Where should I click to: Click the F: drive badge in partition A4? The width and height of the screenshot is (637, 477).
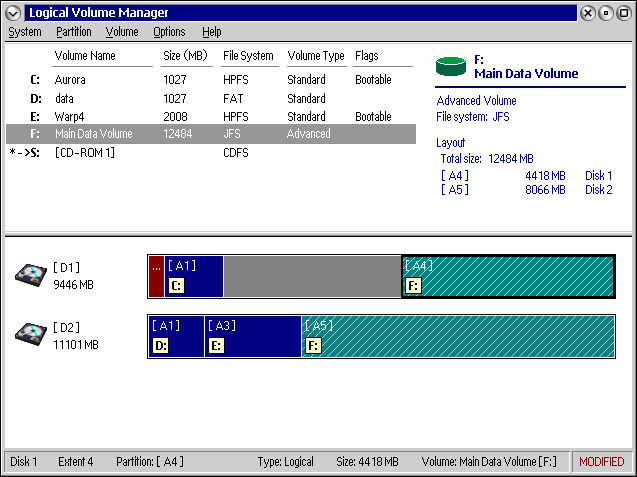coord(413,286)
